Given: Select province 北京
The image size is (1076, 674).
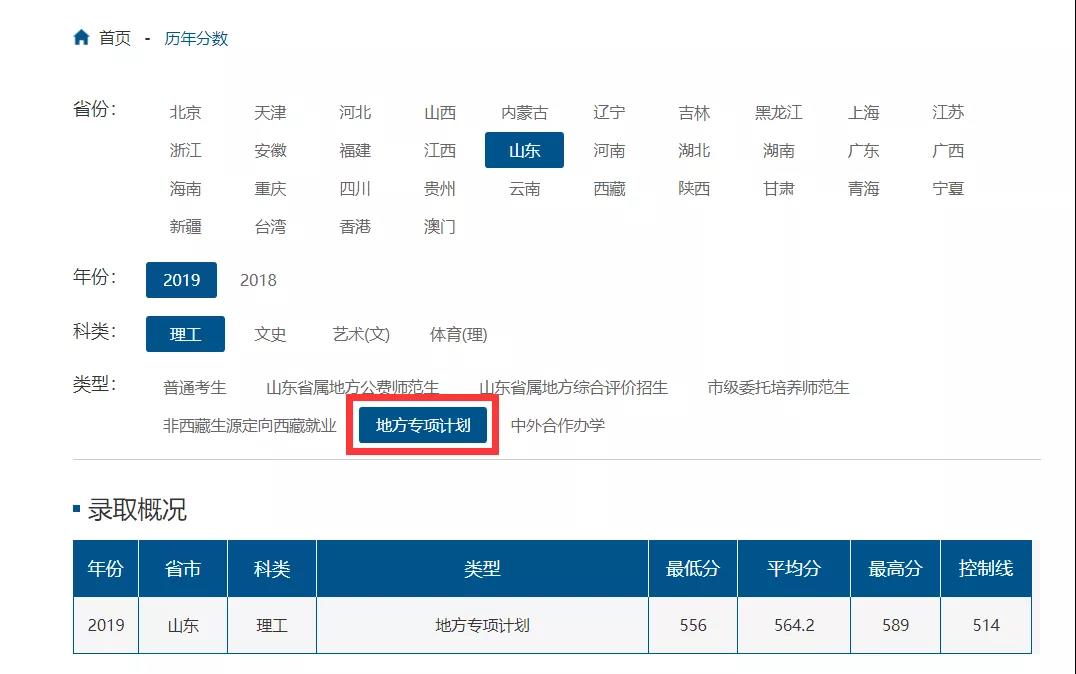Looking at the screenshot, I should tap(185, 113).
